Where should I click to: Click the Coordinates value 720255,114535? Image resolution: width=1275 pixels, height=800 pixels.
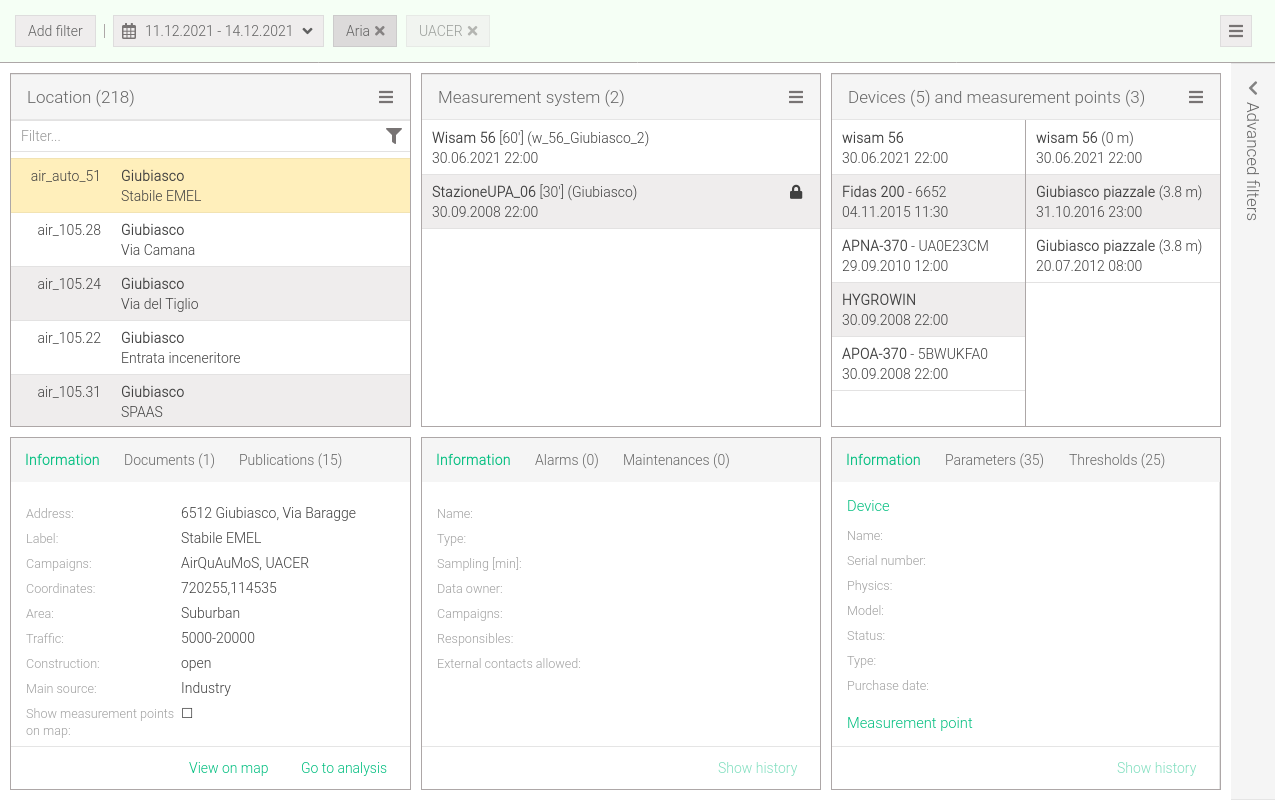tap(229, 588)
